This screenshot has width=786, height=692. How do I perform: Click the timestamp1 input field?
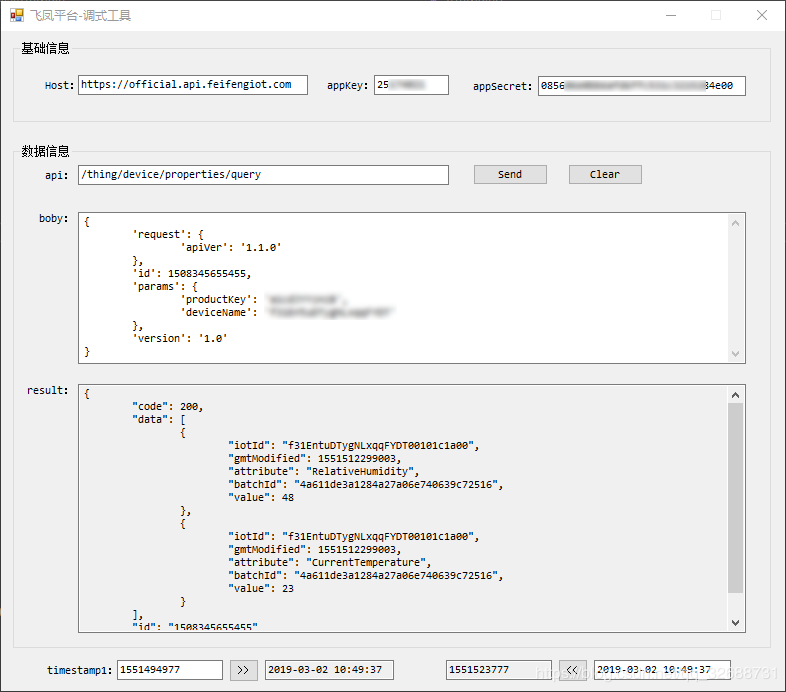pos(170,670)
